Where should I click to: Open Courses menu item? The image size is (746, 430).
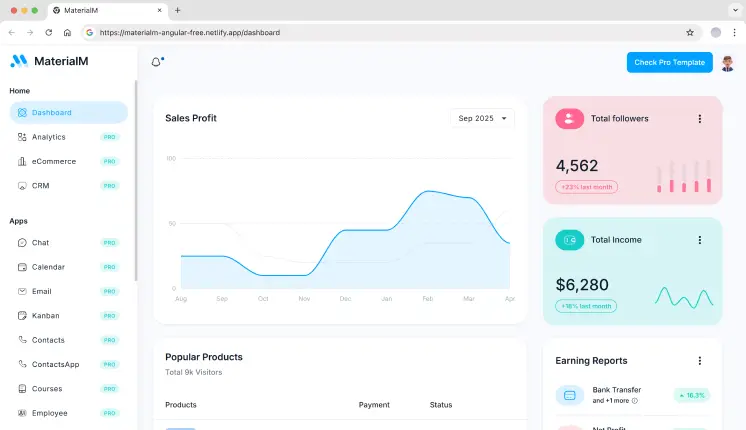(x=69, y=389)
